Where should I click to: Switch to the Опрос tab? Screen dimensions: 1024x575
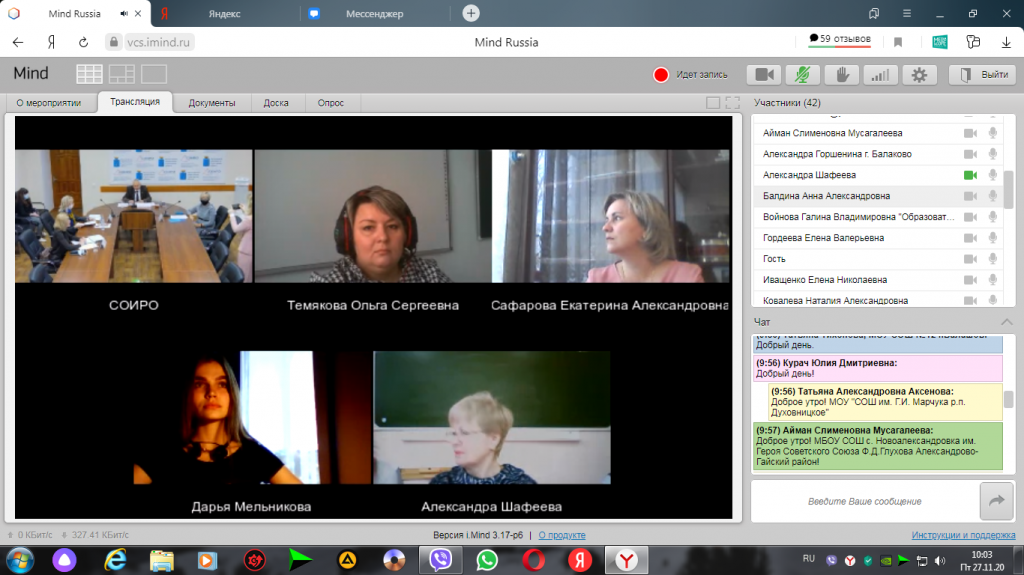tap(330, 103)
